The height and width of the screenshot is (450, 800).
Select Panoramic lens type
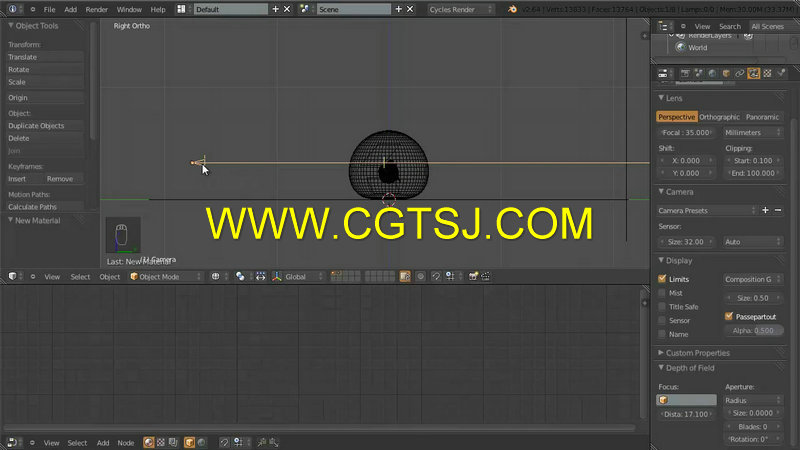coord(762,117)
